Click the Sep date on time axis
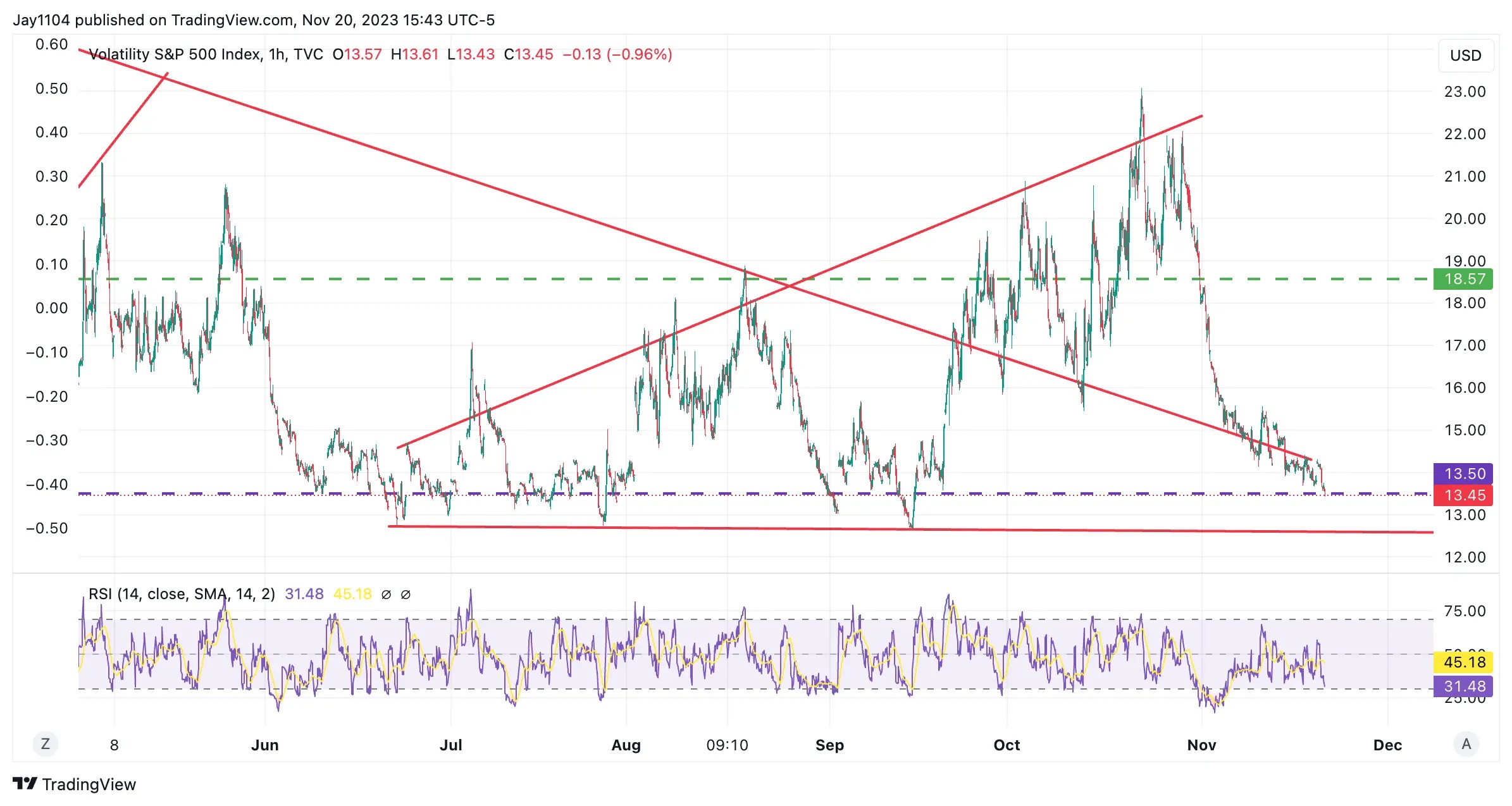 click(830, 745)
